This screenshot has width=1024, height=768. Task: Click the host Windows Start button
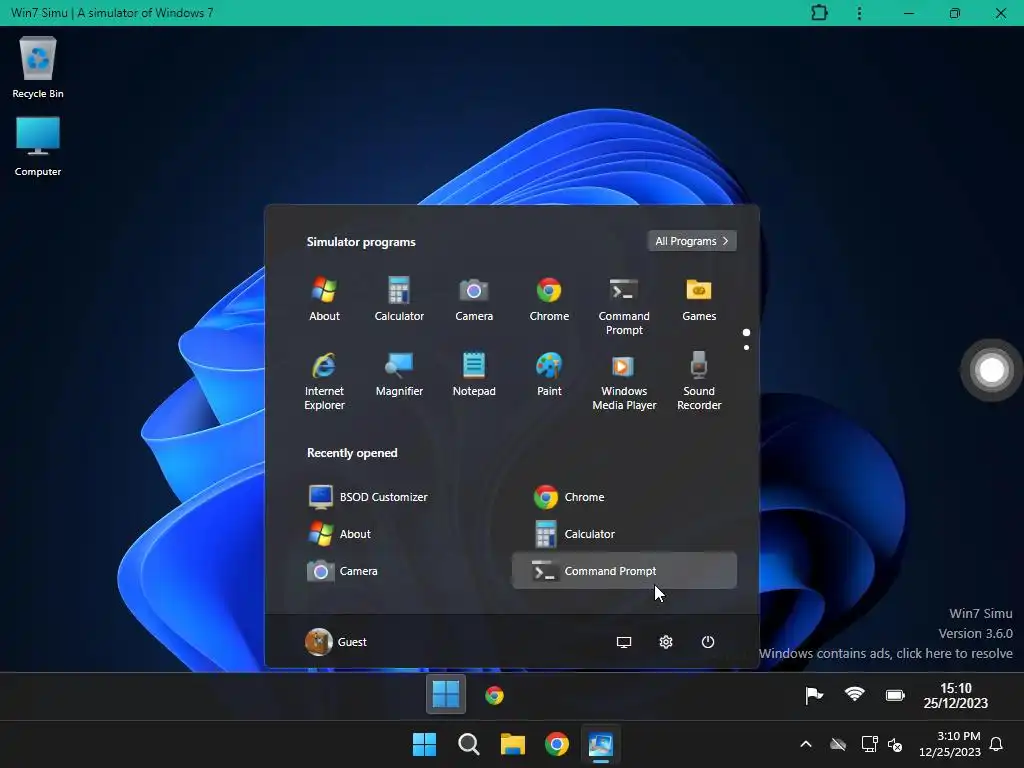point(424,744)
